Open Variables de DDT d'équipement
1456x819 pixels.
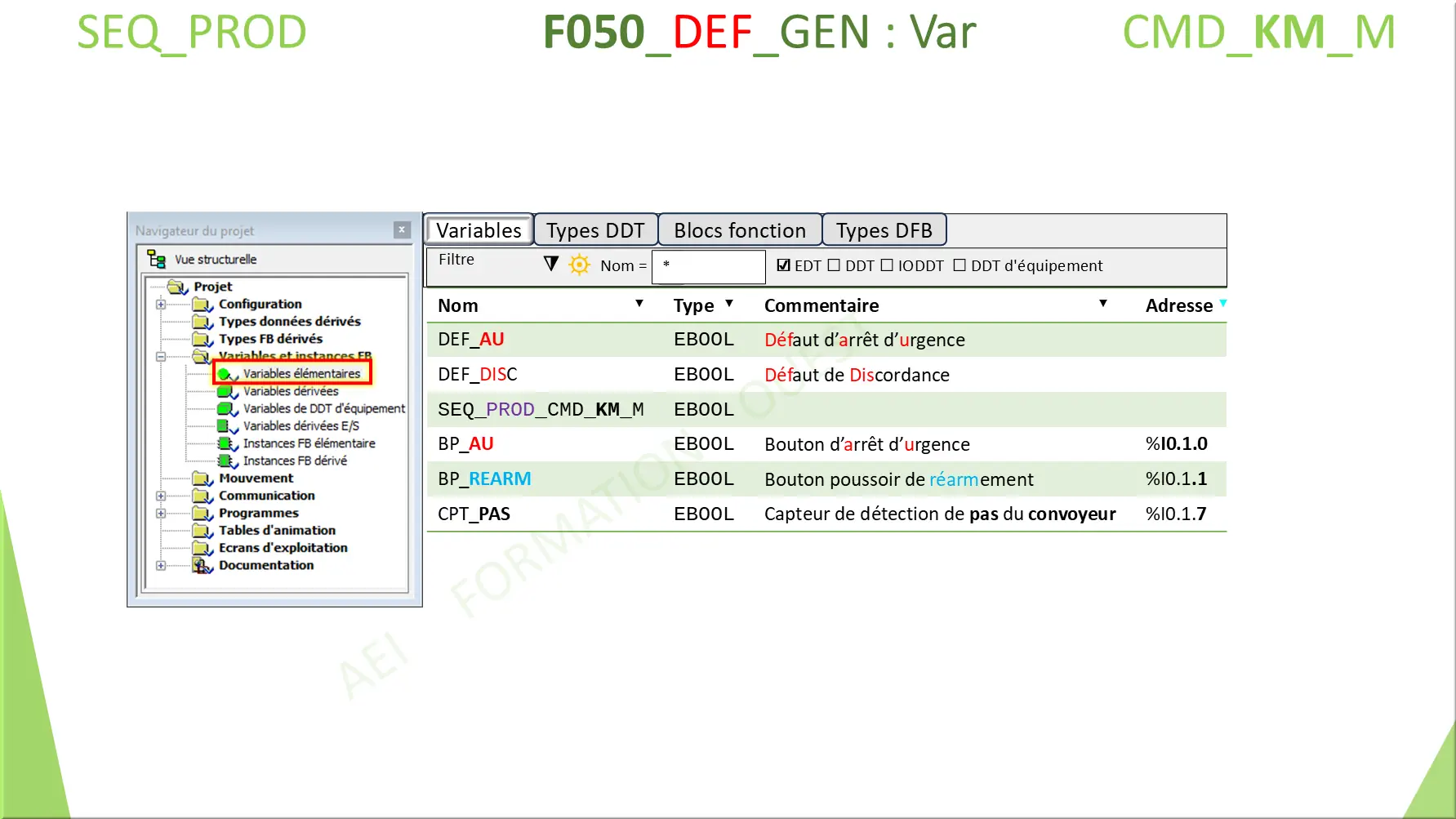click(x=226, y=408)
